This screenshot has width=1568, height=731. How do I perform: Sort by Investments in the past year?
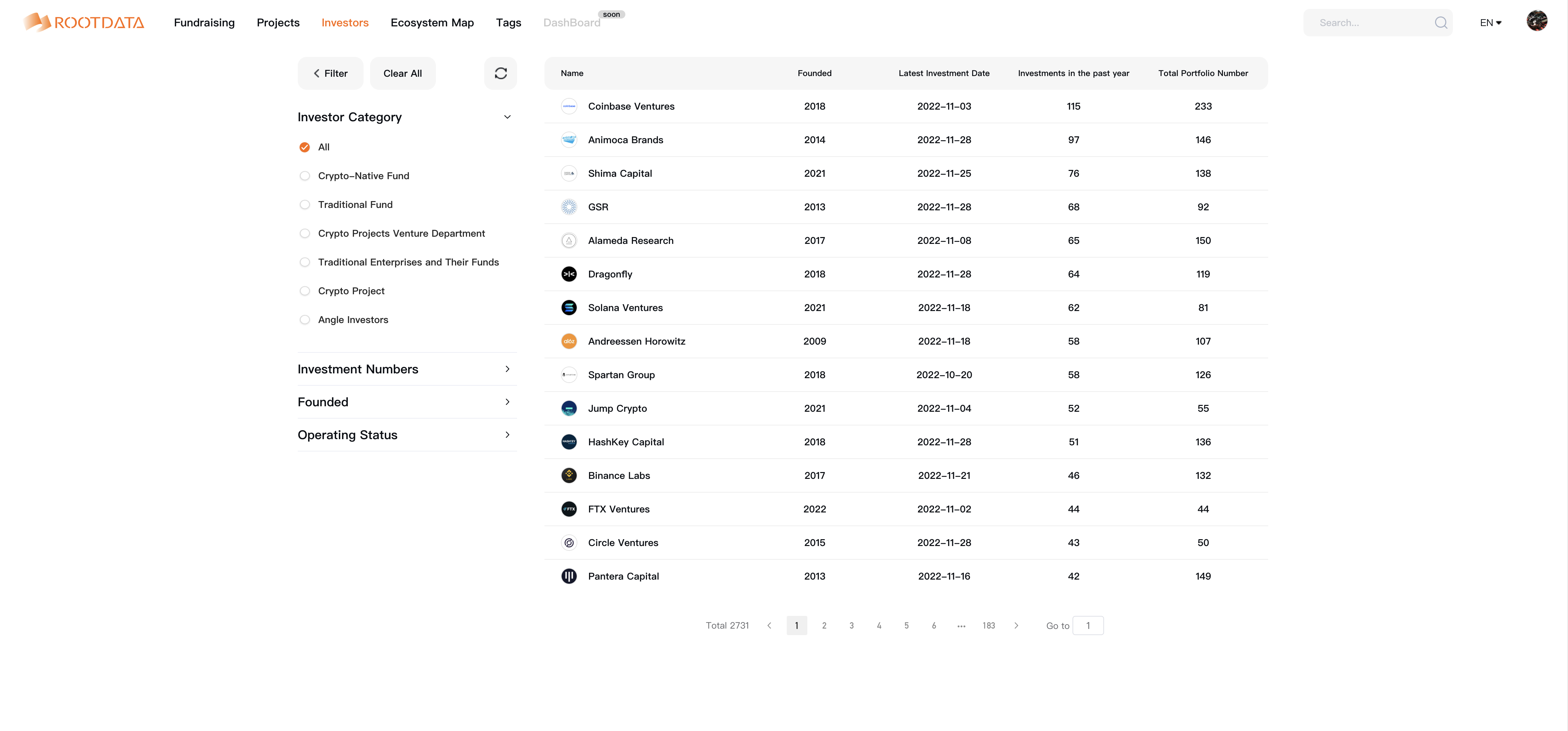coord(1073,73)
